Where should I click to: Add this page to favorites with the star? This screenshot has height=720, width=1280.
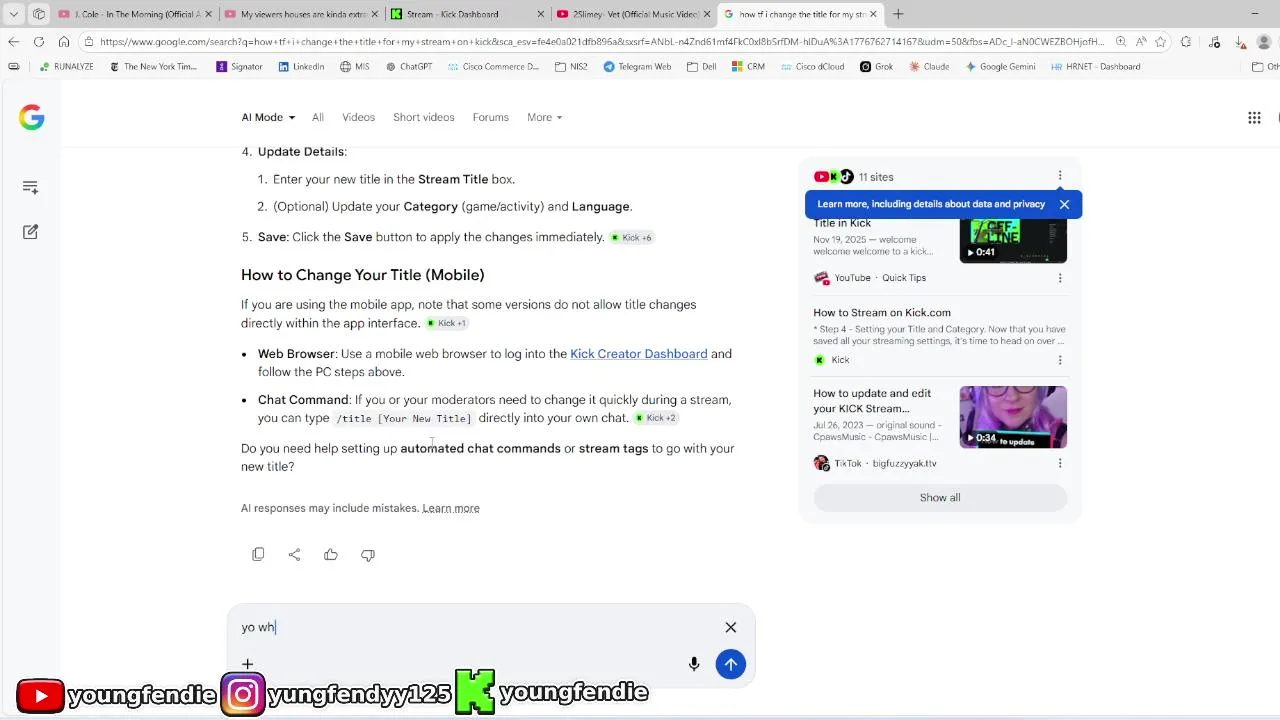[x=1161, y=41]
